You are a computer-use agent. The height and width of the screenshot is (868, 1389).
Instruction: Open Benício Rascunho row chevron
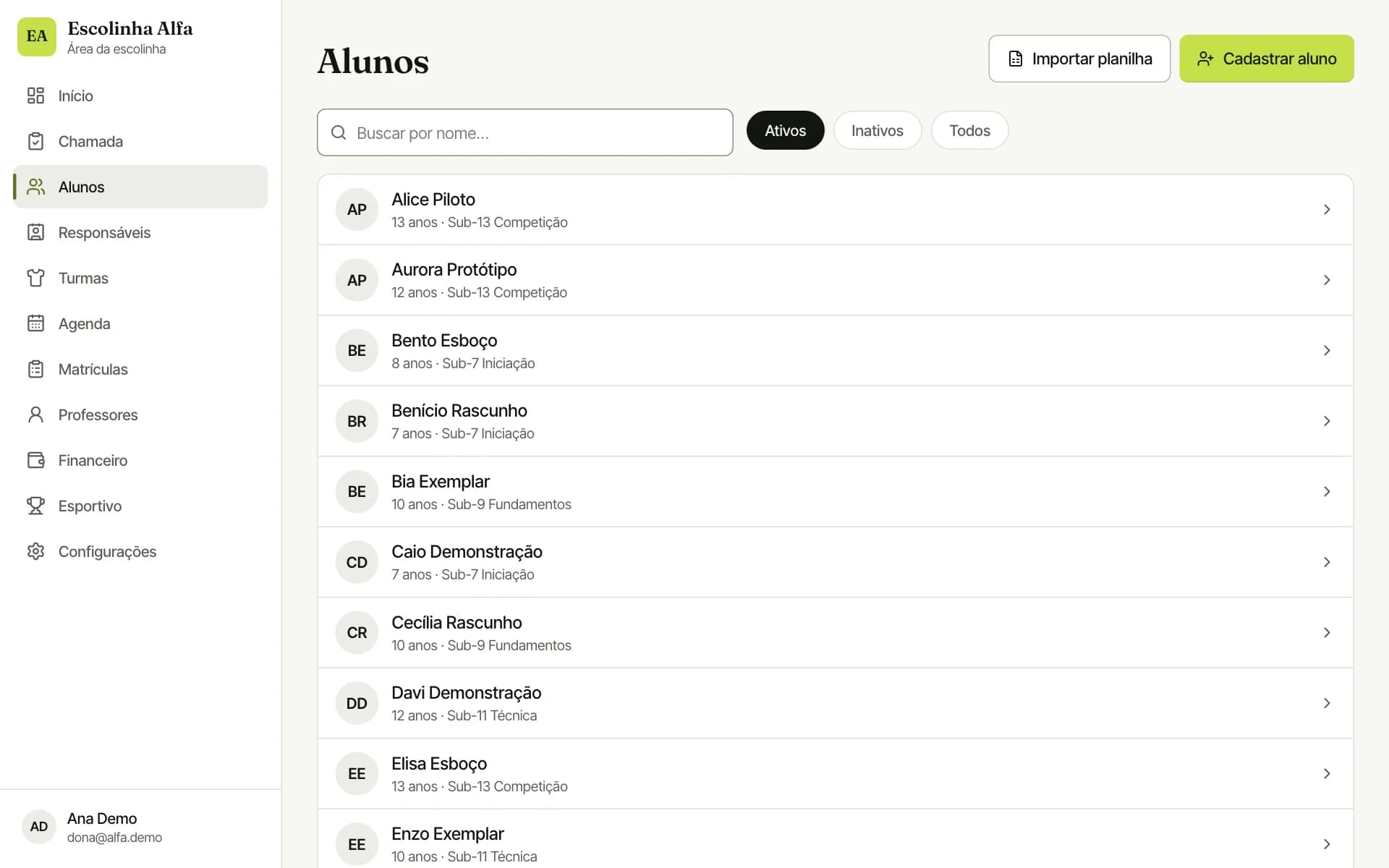(1327, 421)
